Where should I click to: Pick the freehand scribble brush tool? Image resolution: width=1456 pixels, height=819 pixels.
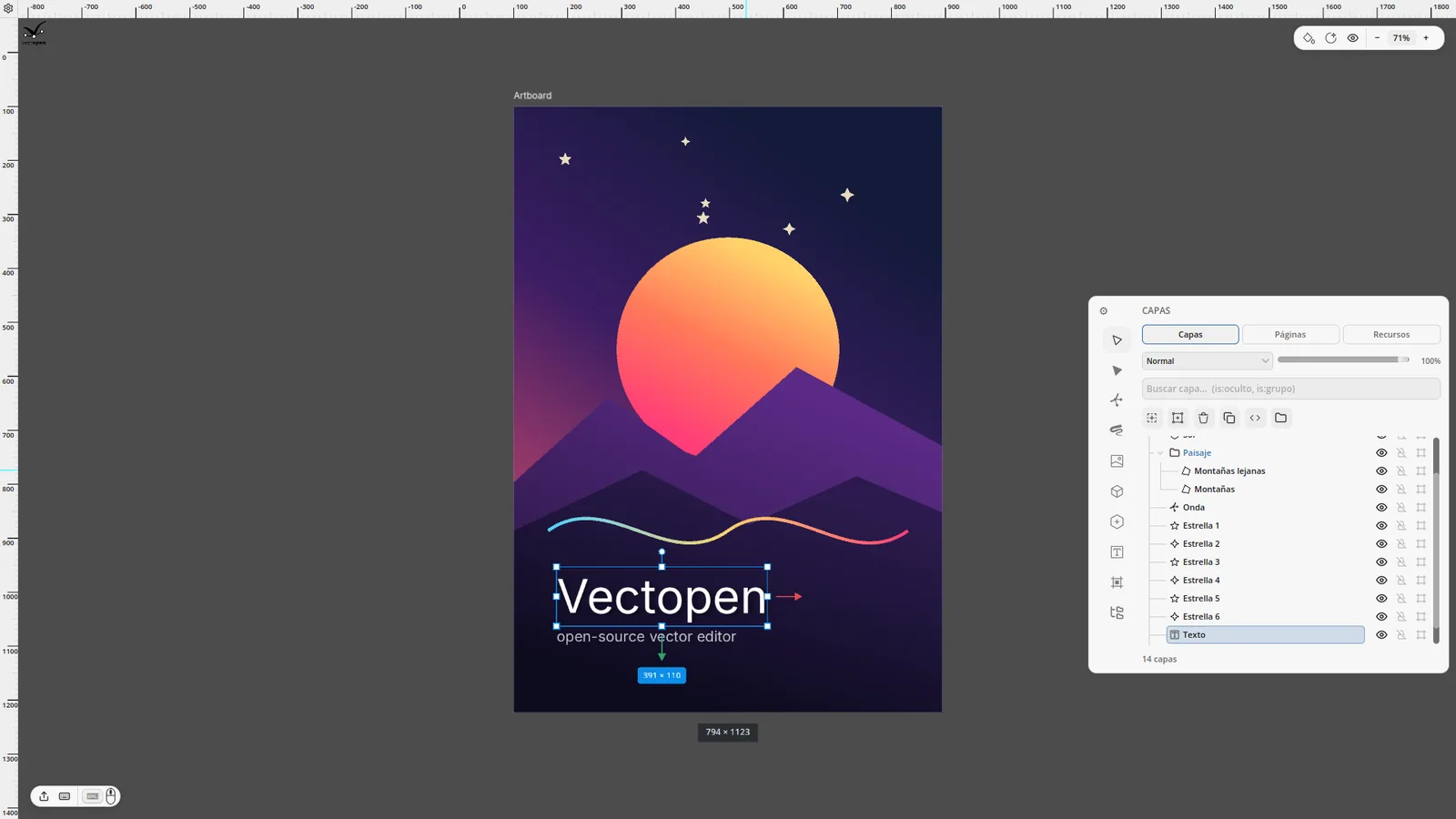[x=1117, y=430]
